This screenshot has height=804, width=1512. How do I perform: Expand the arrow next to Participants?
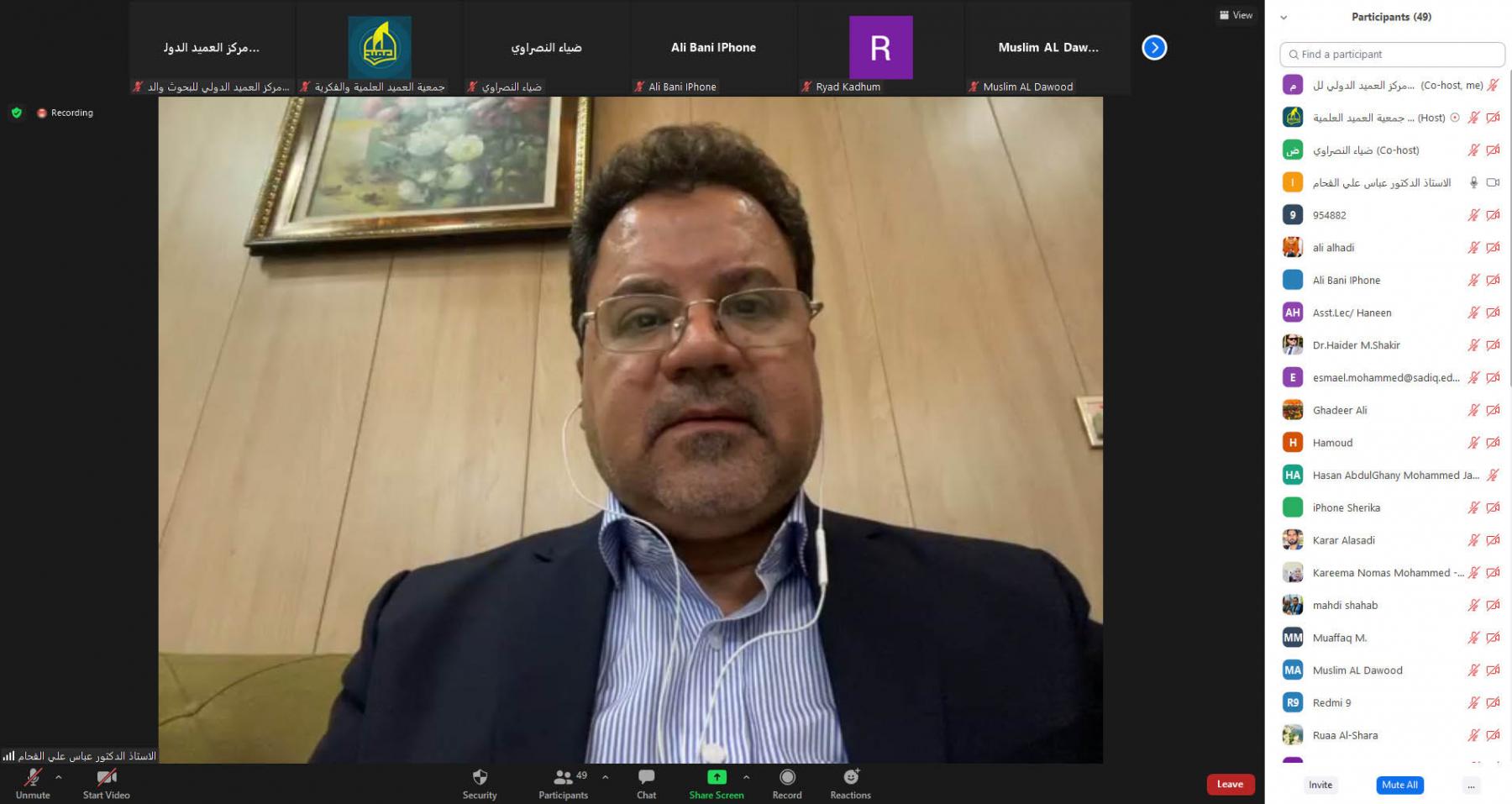(x=605, y=777)
